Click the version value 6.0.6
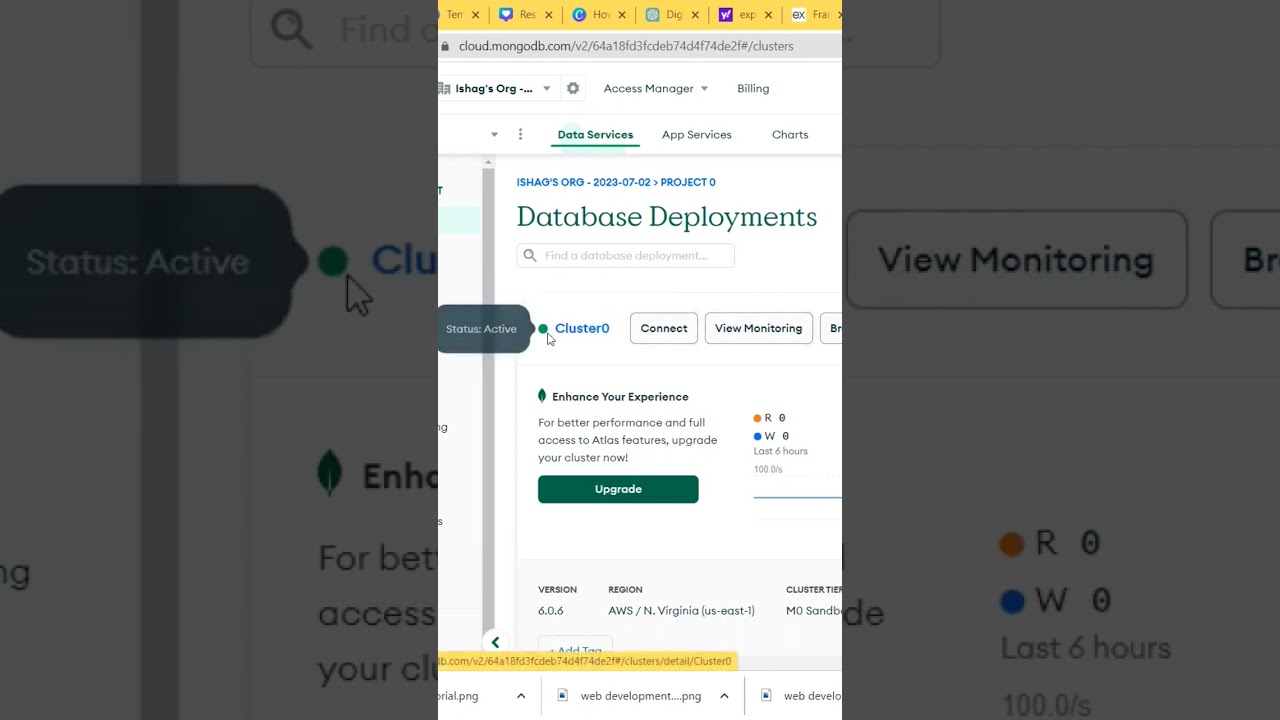 (x=551, y=611)
